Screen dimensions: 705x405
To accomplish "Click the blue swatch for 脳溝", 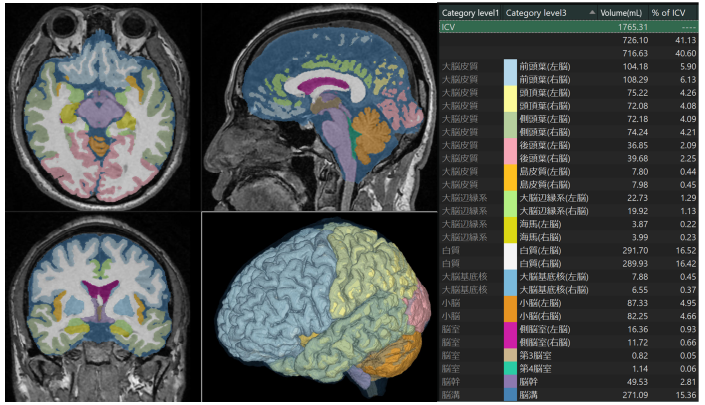I will [x=510, y=395].
